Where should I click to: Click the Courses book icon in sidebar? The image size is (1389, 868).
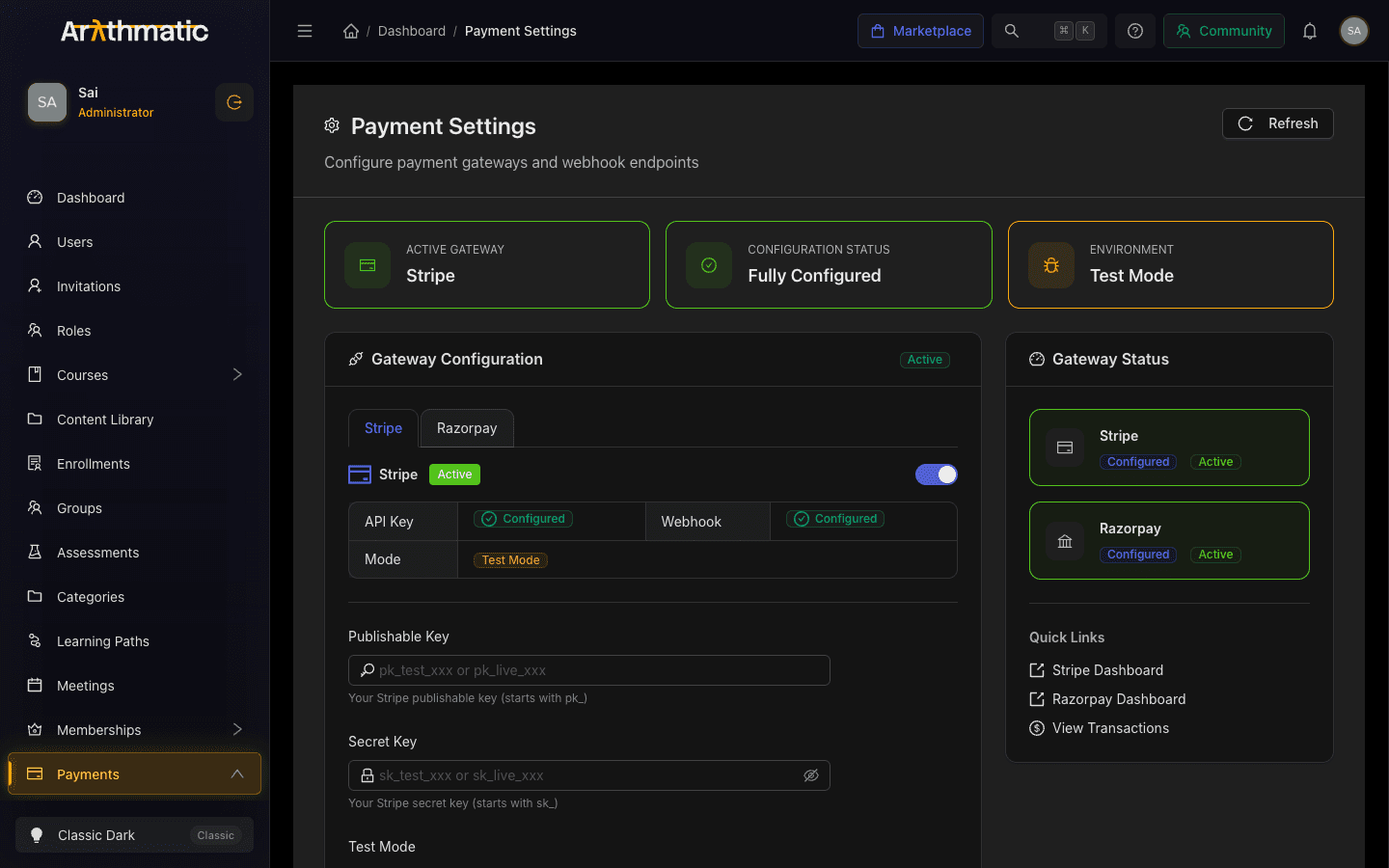pos(35,375)
